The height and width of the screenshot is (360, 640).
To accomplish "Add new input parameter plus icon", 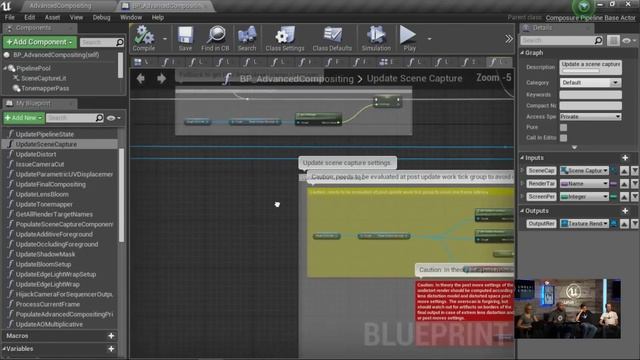I will point(625,158).
